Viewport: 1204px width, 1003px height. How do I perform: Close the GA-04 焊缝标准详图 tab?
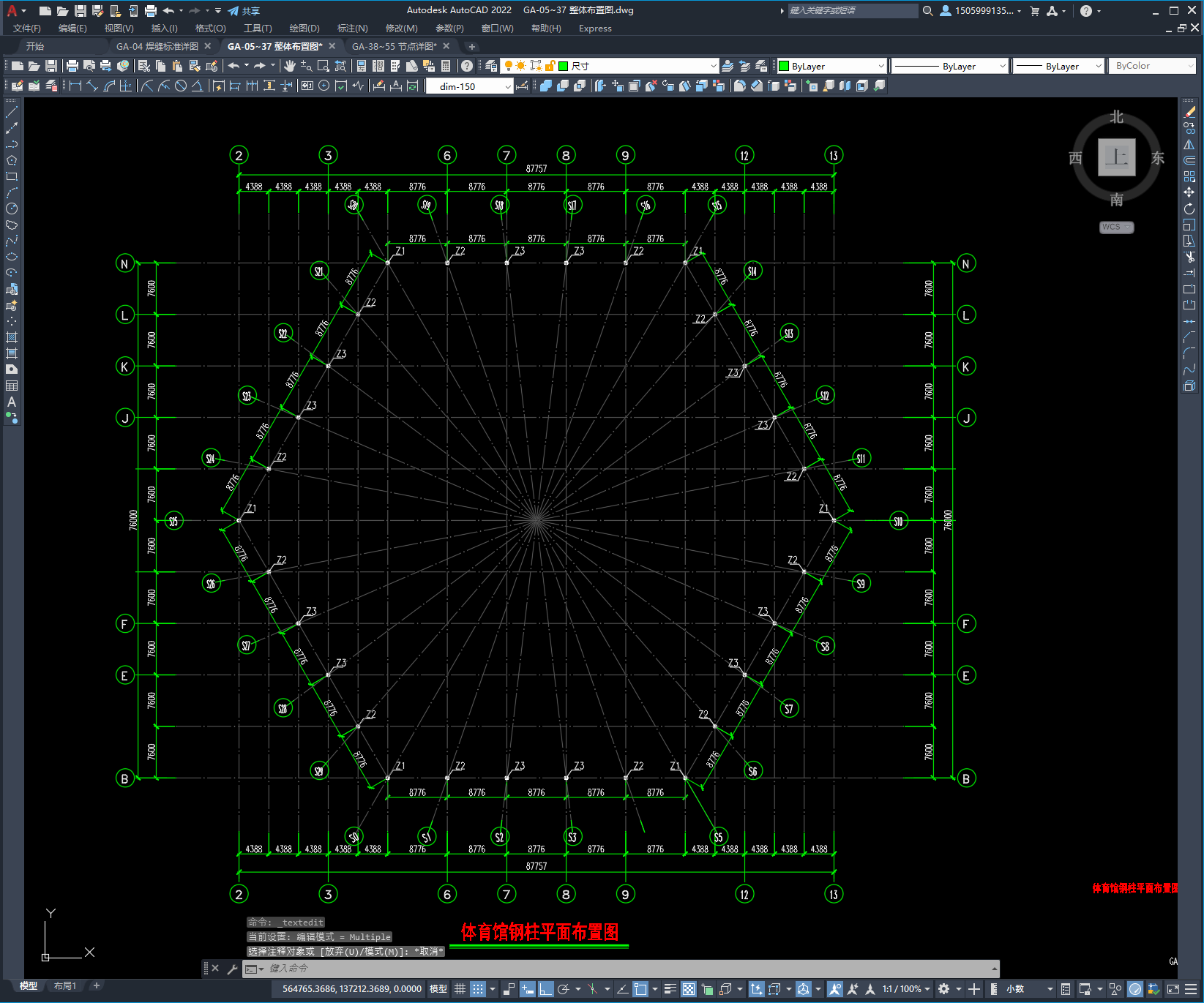coord(208,46)
